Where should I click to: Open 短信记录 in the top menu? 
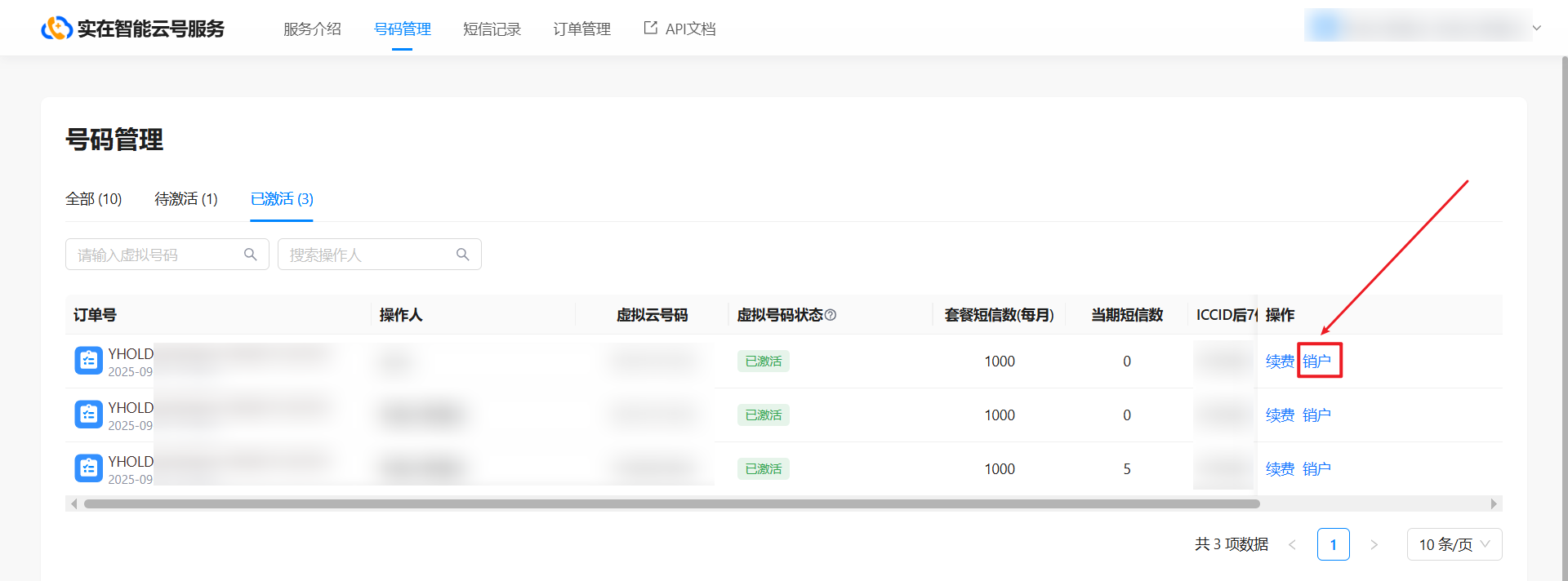[492, 29]
